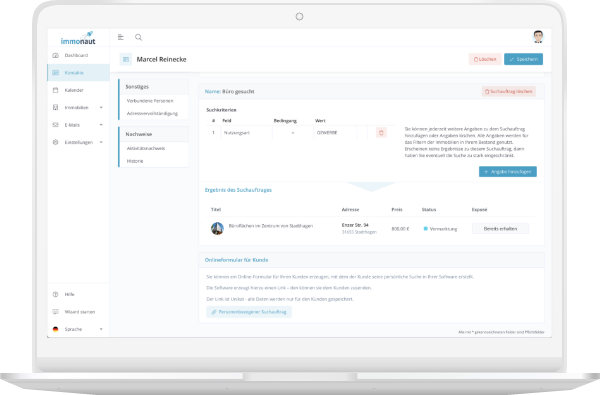Screen dimensions: 600x395
Task: Click the Titel column header
Action: coord(216,210)
